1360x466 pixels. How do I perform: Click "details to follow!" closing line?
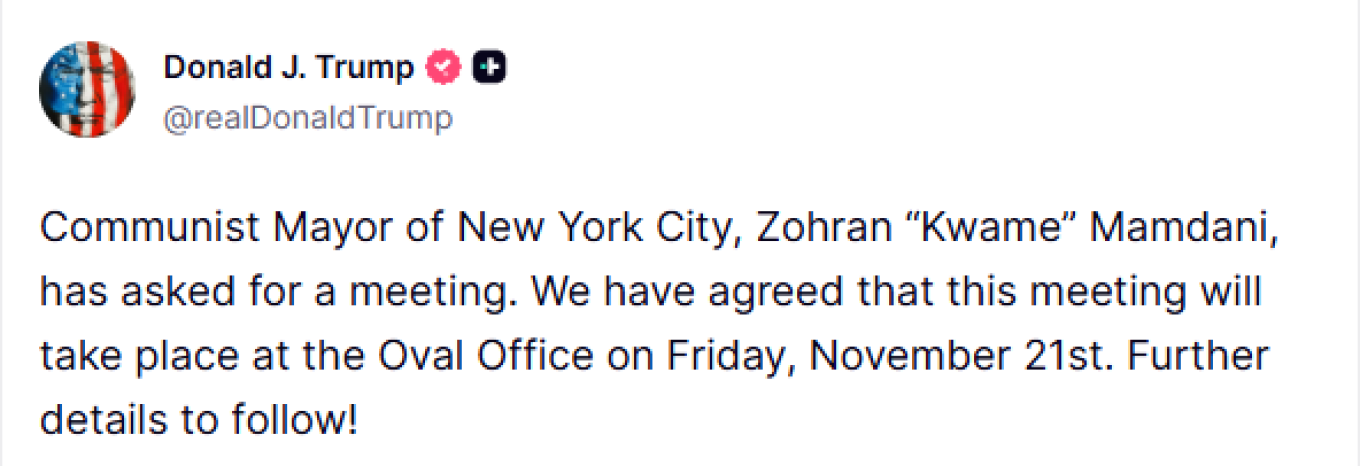coord(197,420)
